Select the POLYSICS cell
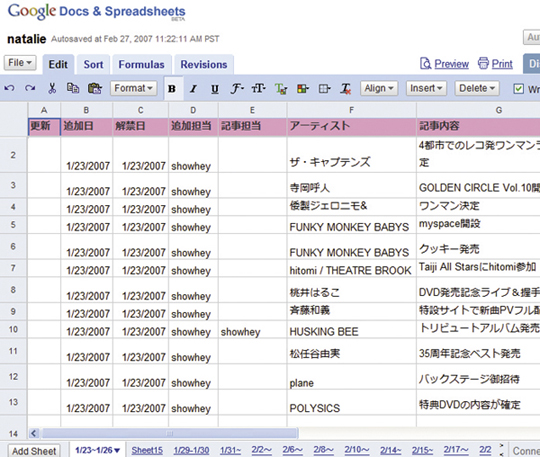 point(351,403)
